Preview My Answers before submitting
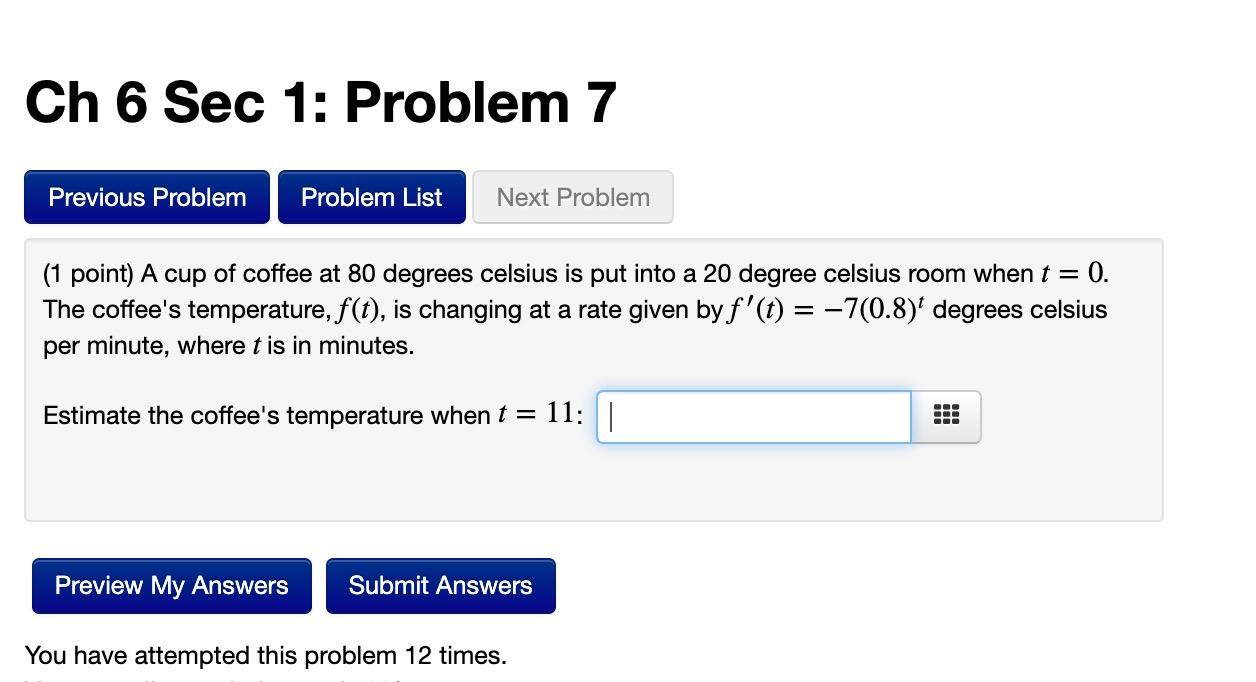This screenshot has height=682, width=1256. click(170, 585)
